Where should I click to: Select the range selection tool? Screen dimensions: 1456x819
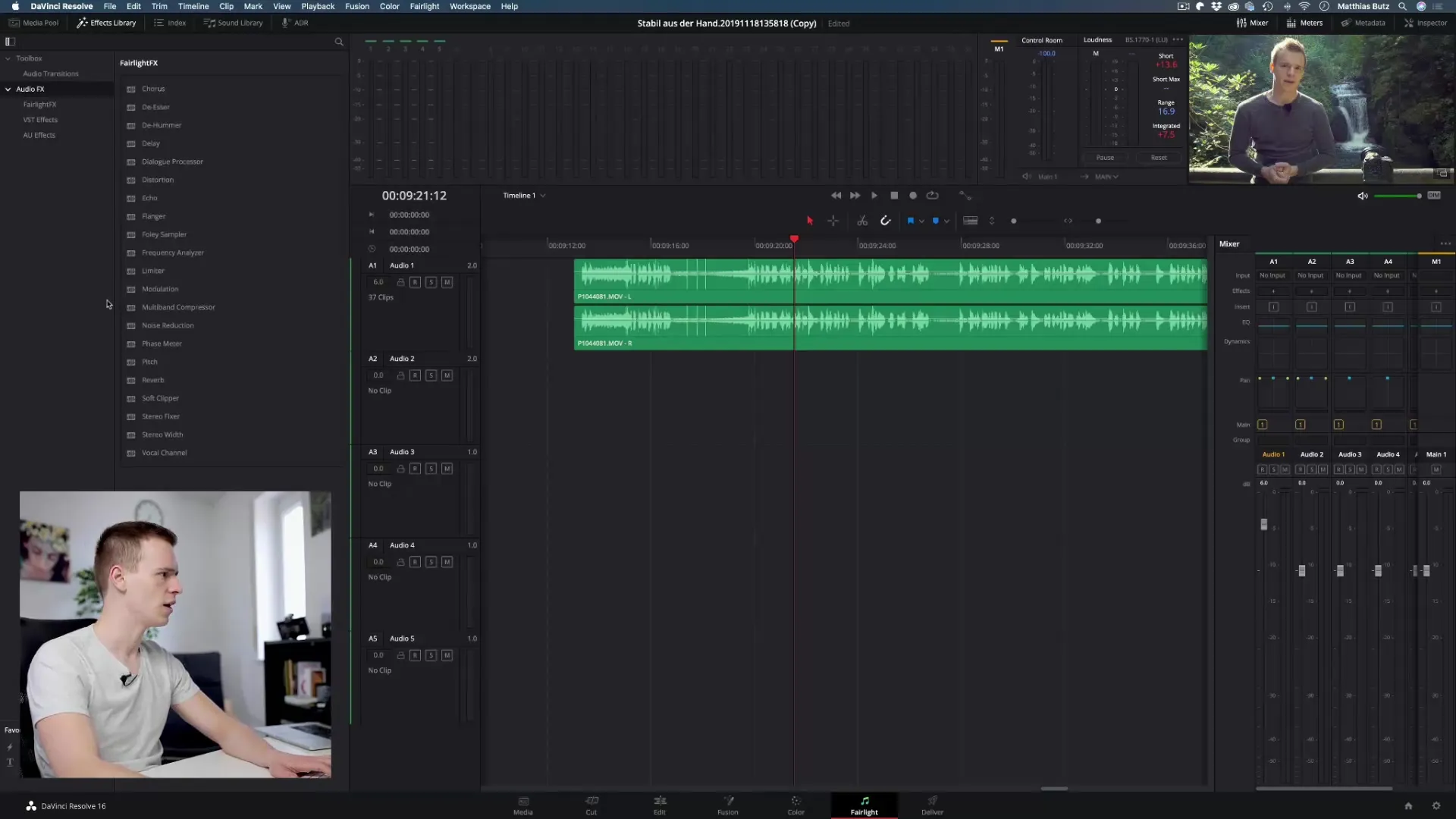click(833, 221)
